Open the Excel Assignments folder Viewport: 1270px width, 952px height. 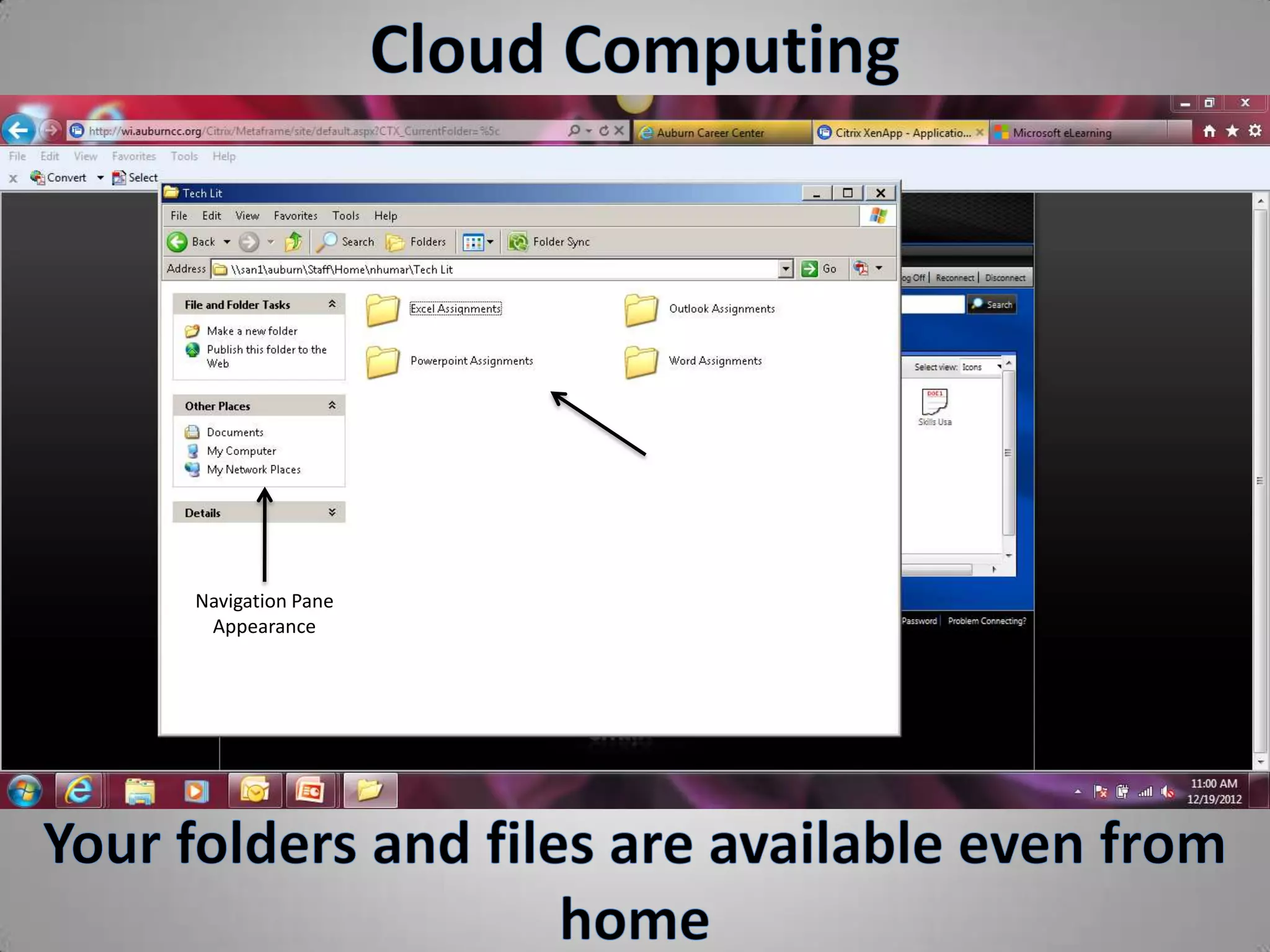pos(383,310)
